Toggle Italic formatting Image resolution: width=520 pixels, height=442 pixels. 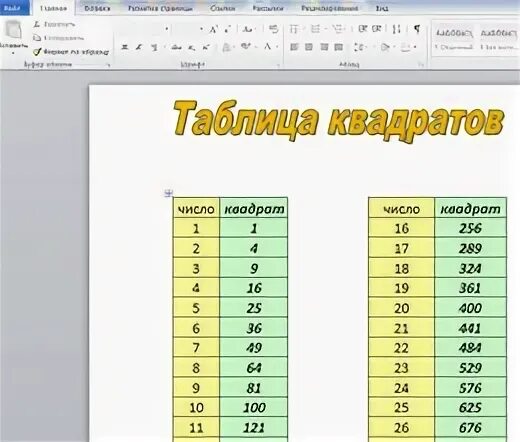click(x=139, y=47)
